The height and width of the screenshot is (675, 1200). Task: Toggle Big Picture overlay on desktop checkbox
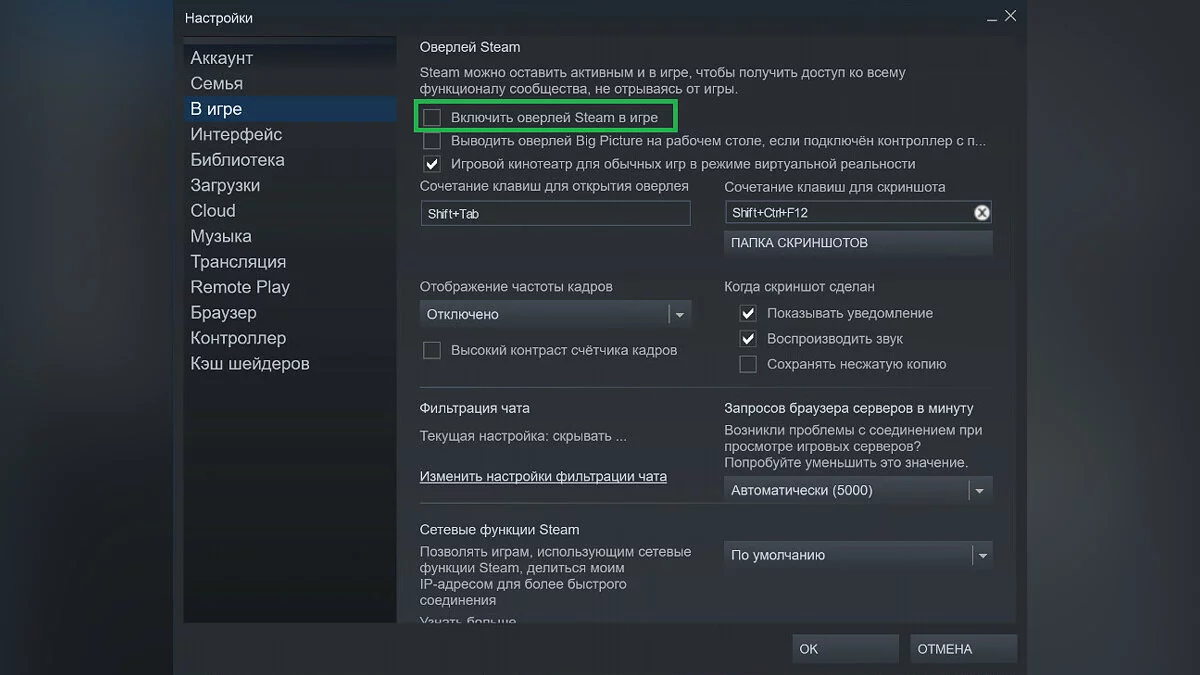click(x=432, y=141)
